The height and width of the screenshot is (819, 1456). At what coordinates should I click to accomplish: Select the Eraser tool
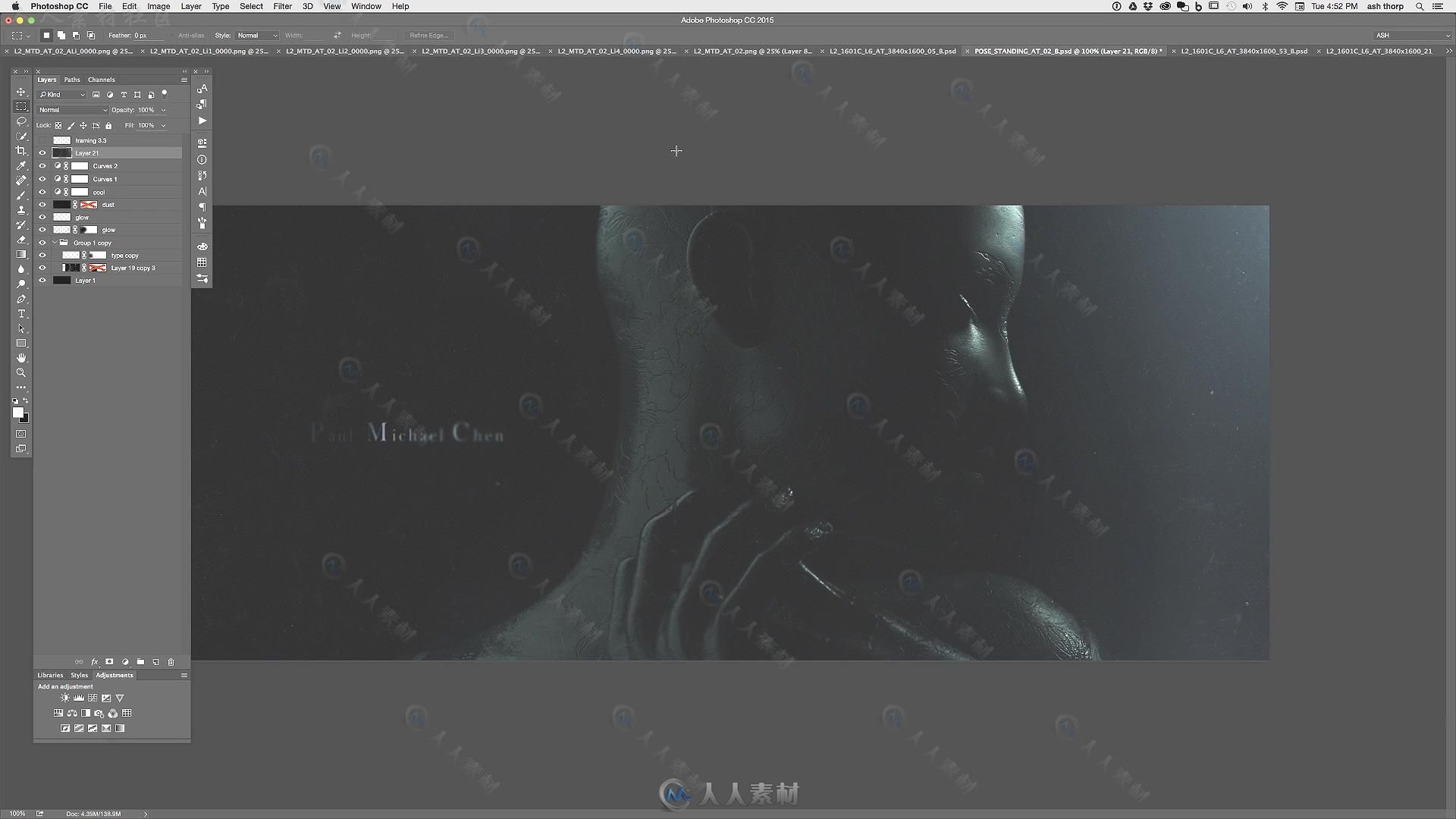pos(21,240)
